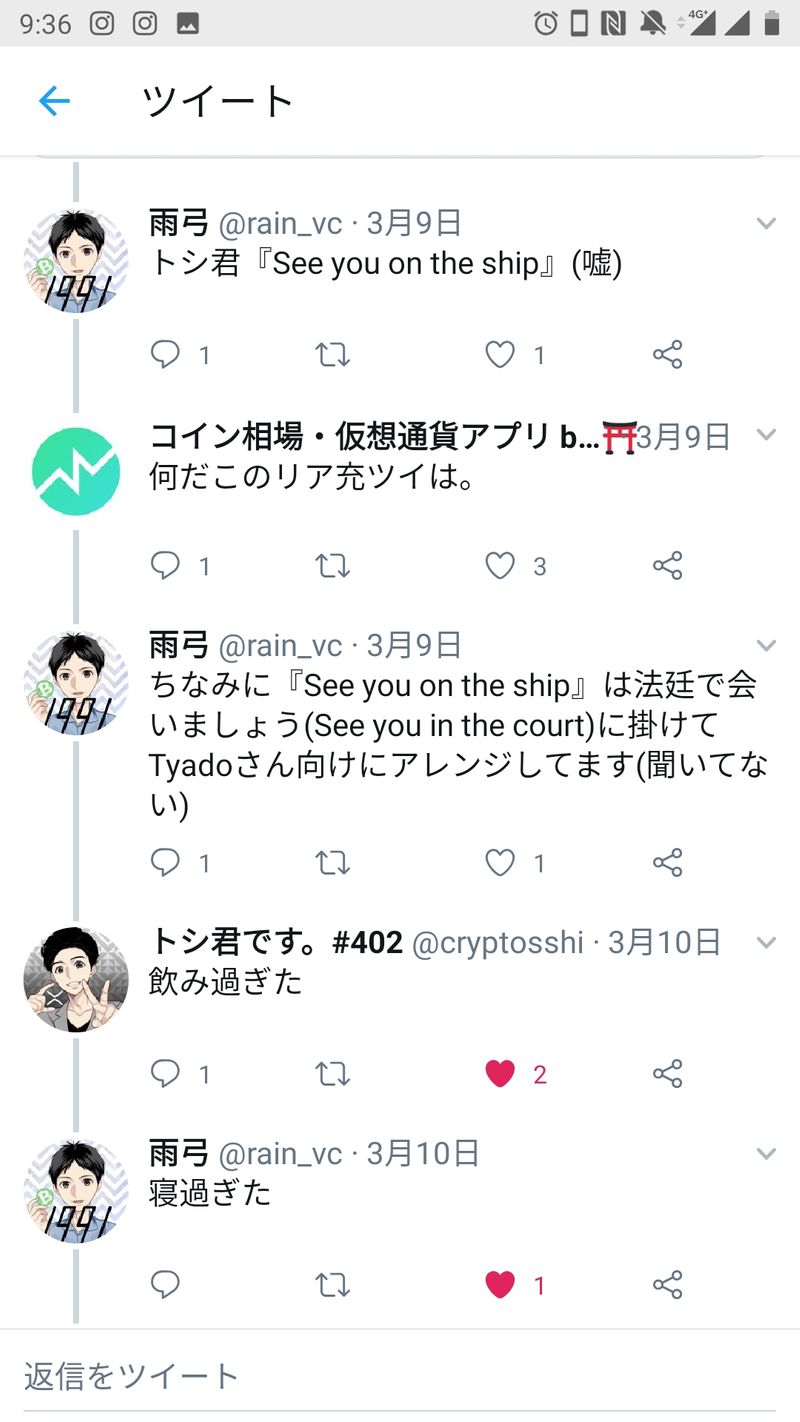Reply to the 'See you on the ship' (嘘) tweet
The image size is (800, 1422).
165,354
